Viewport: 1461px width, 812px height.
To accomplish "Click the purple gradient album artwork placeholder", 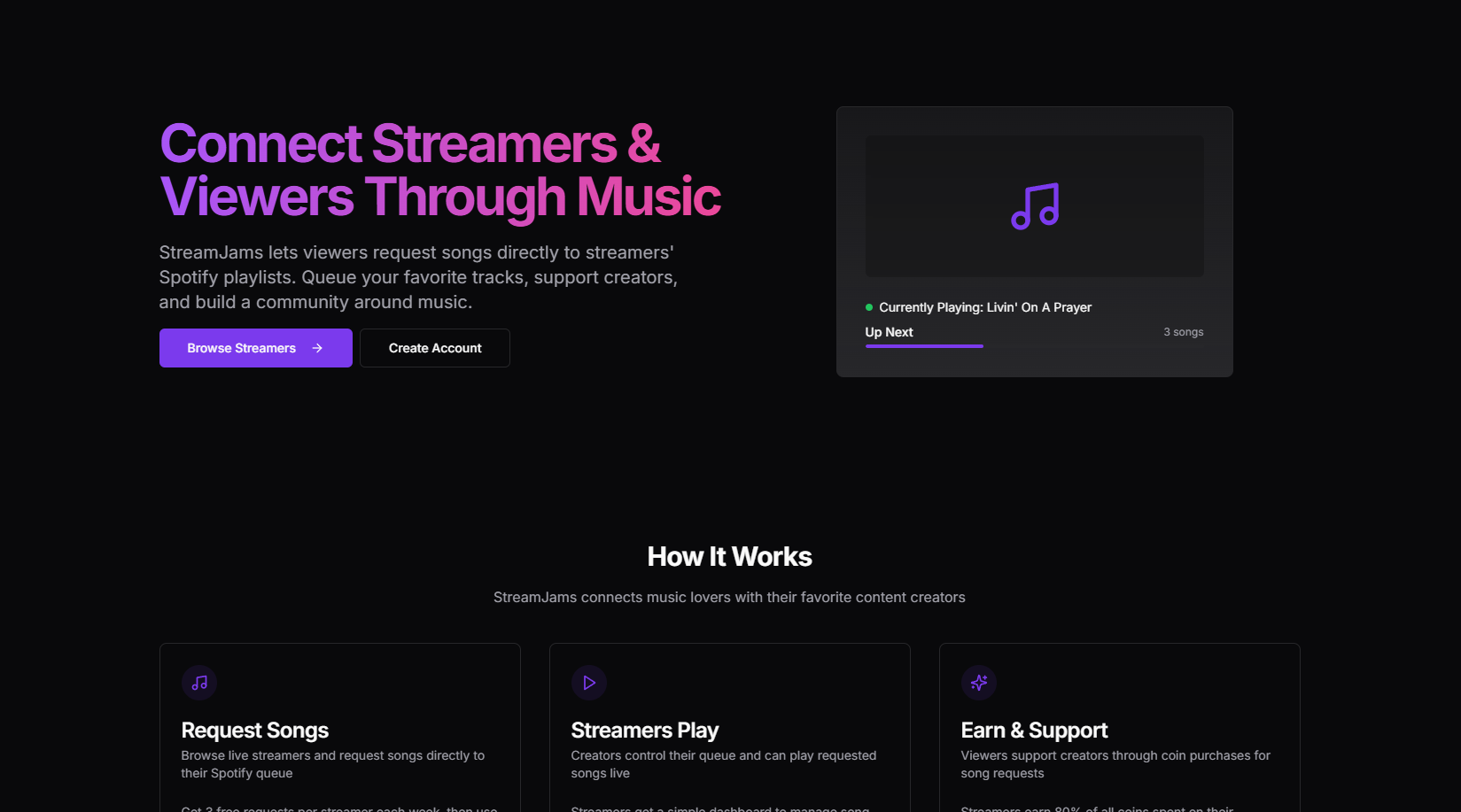I will pyautogui.click(x=1034, y=206).
